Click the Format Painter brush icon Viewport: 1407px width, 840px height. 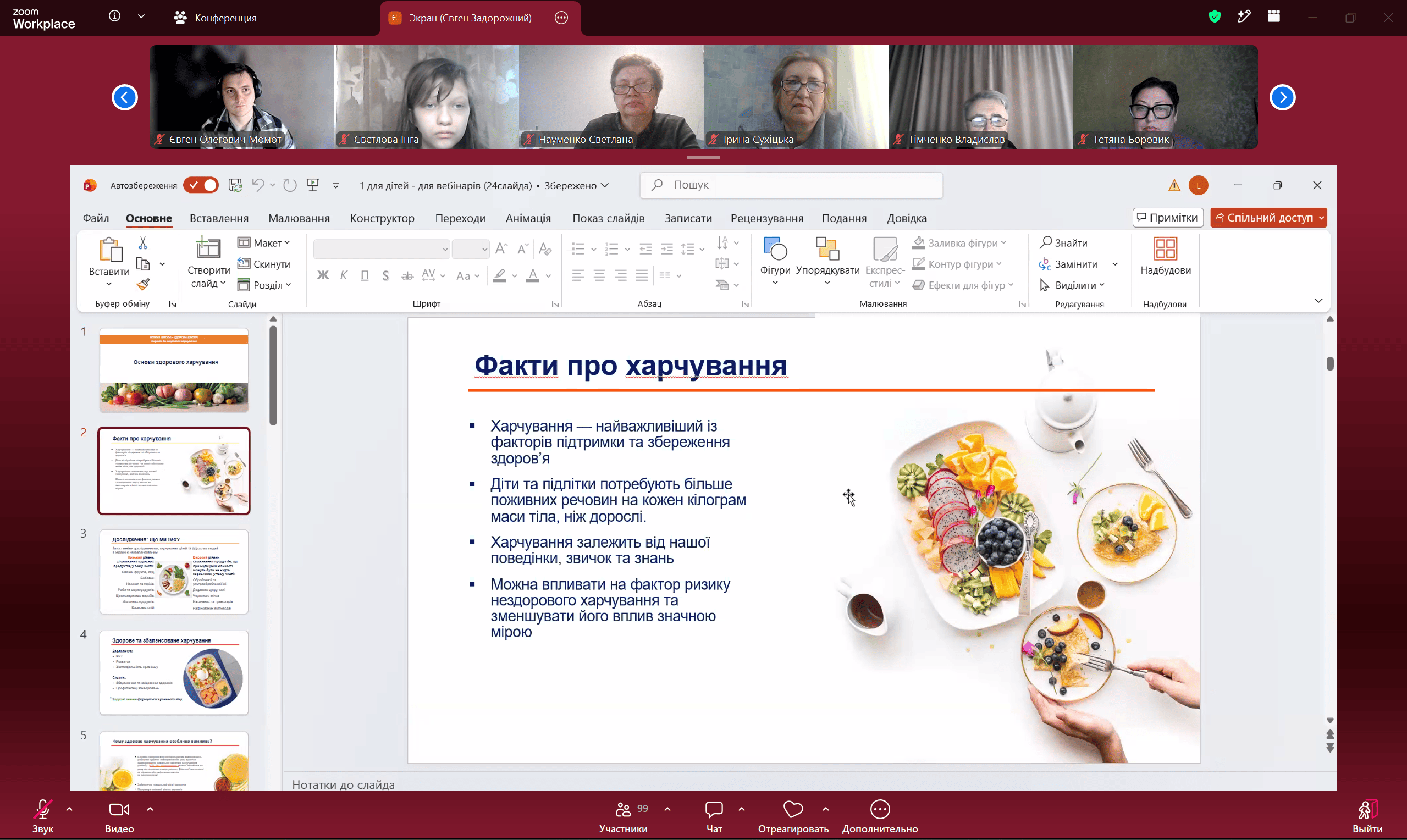pyautogui.click(x=143, y=284)
